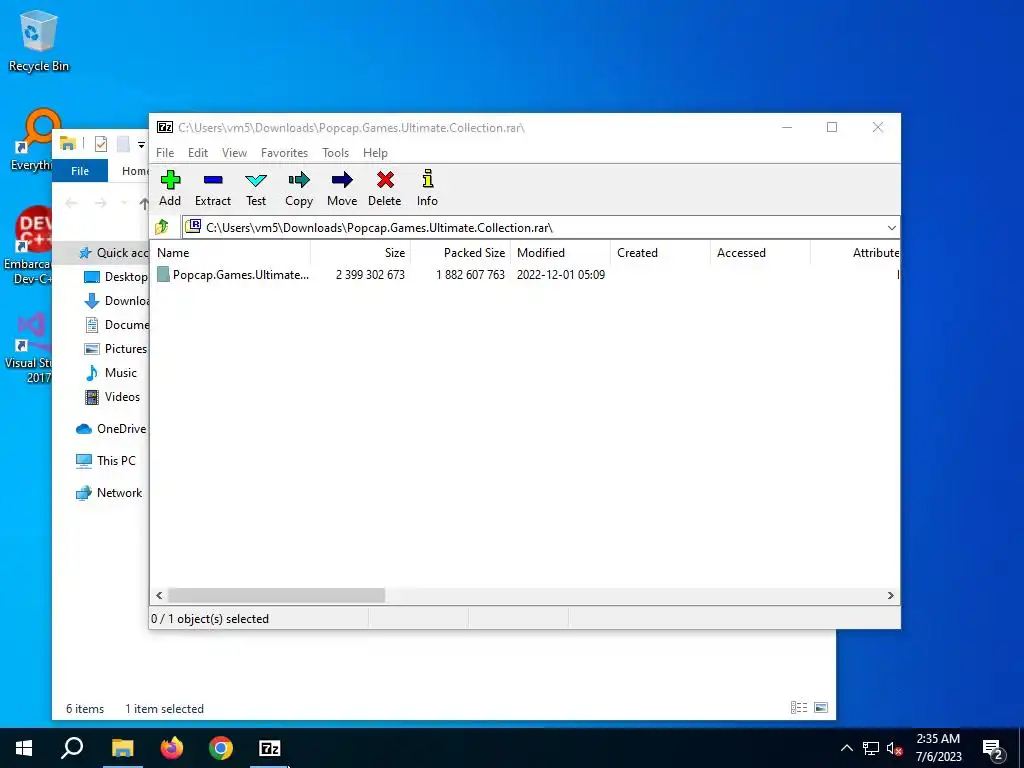1024x768 pixels.
Task: Open the Info toolbar button
Action: tap(428, 189)
